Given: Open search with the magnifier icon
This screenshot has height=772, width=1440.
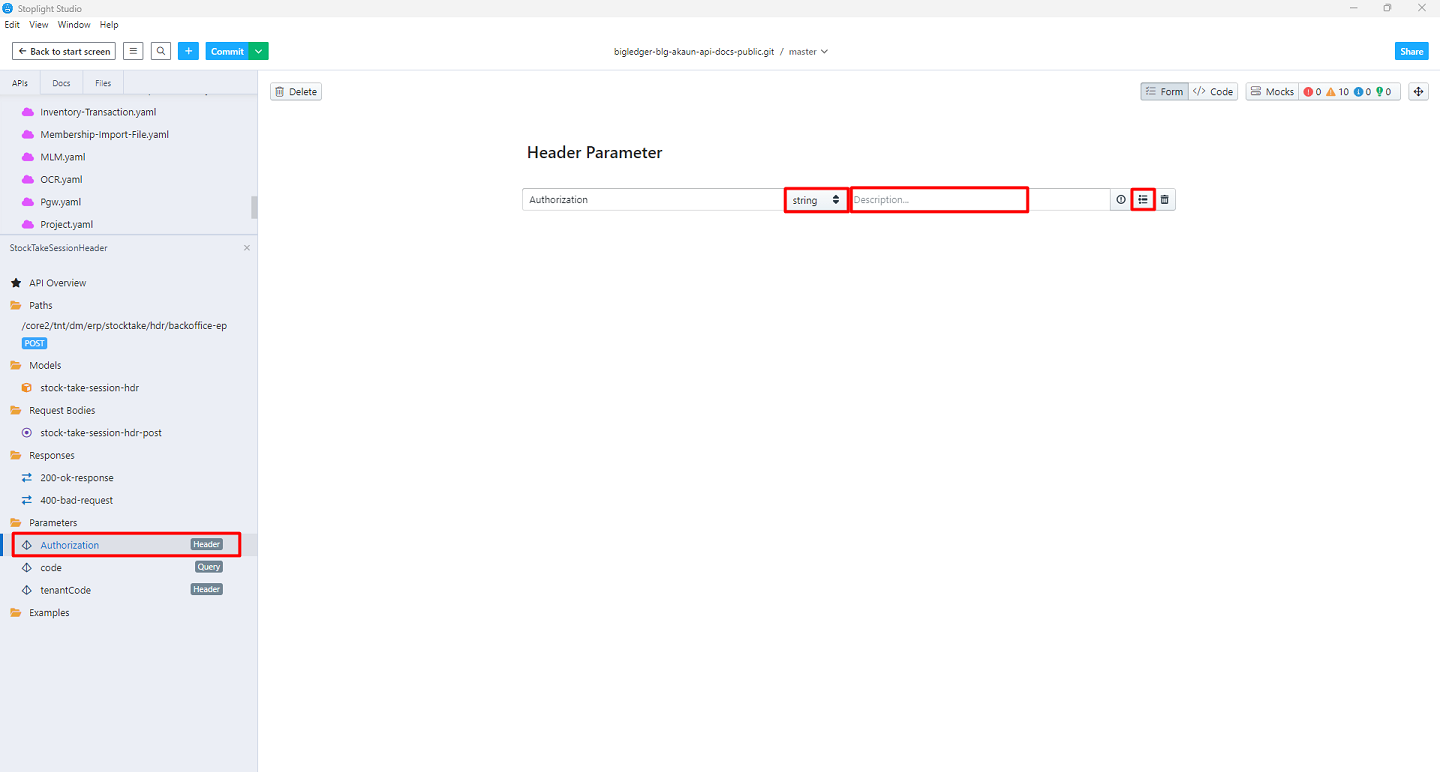Looking at the screenshot, I should click(161, 51).
